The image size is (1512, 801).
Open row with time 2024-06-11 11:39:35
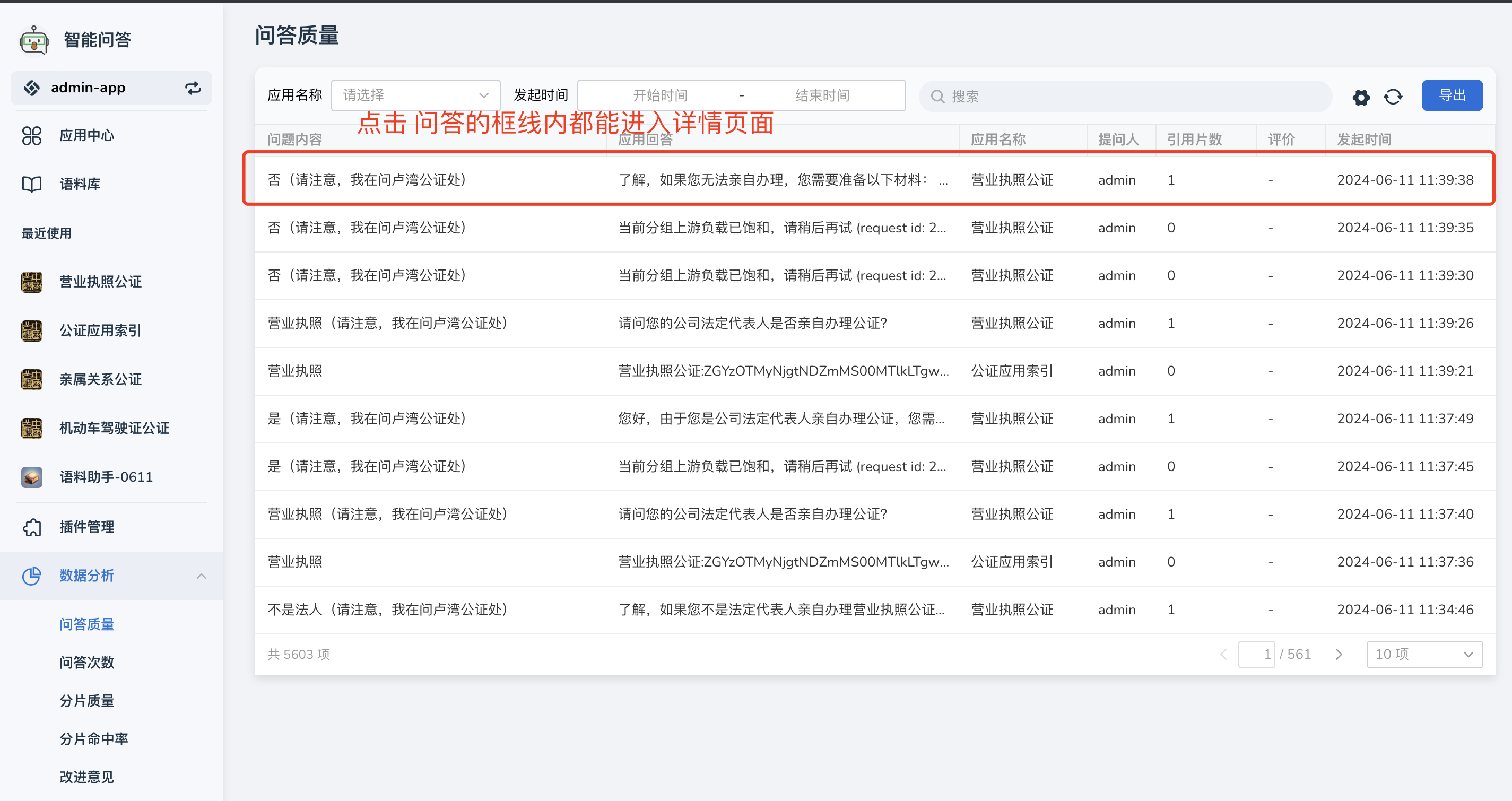pyautogui.click(x=874, y=228)
